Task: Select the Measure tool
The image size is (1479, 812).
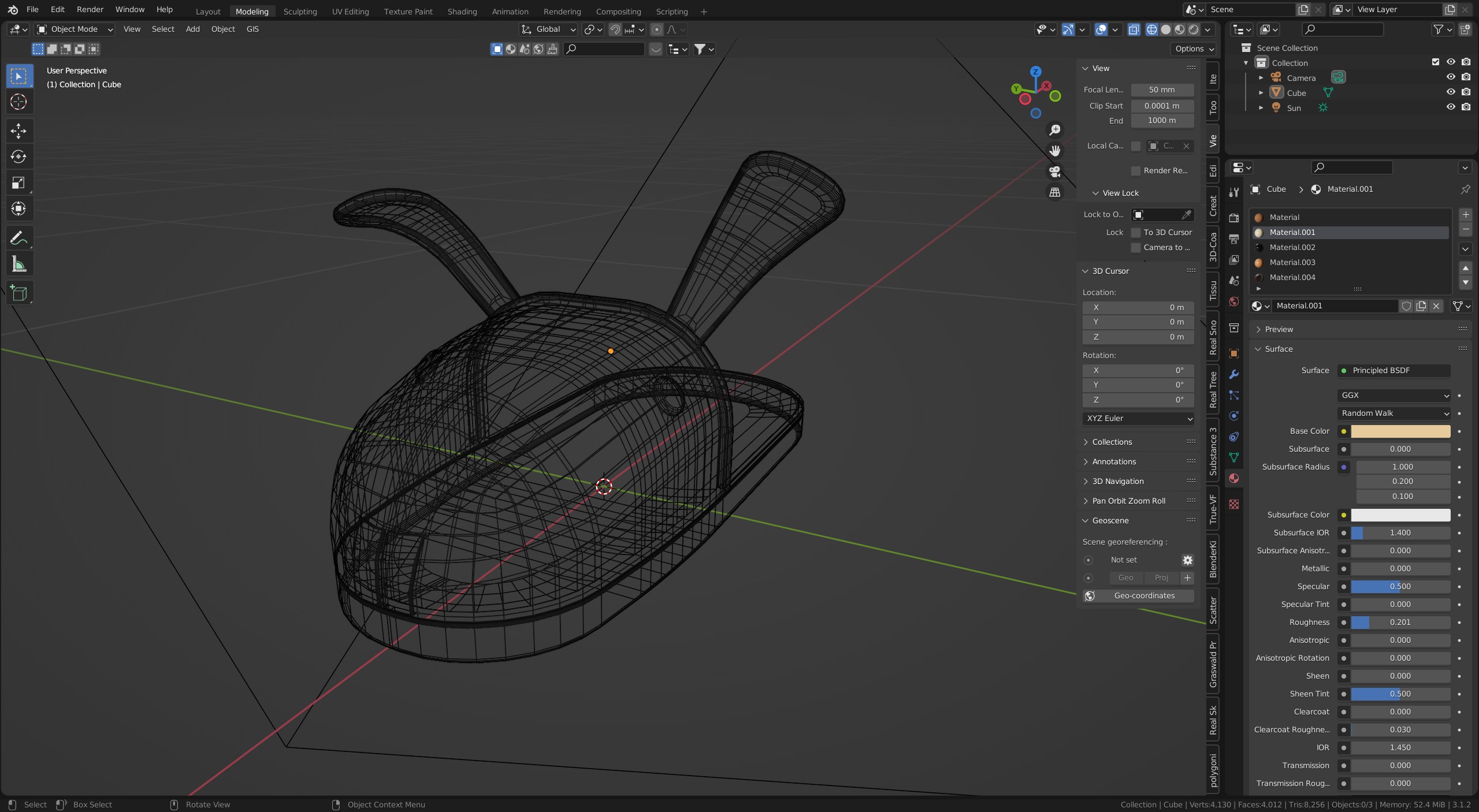Action: (18, 264)
